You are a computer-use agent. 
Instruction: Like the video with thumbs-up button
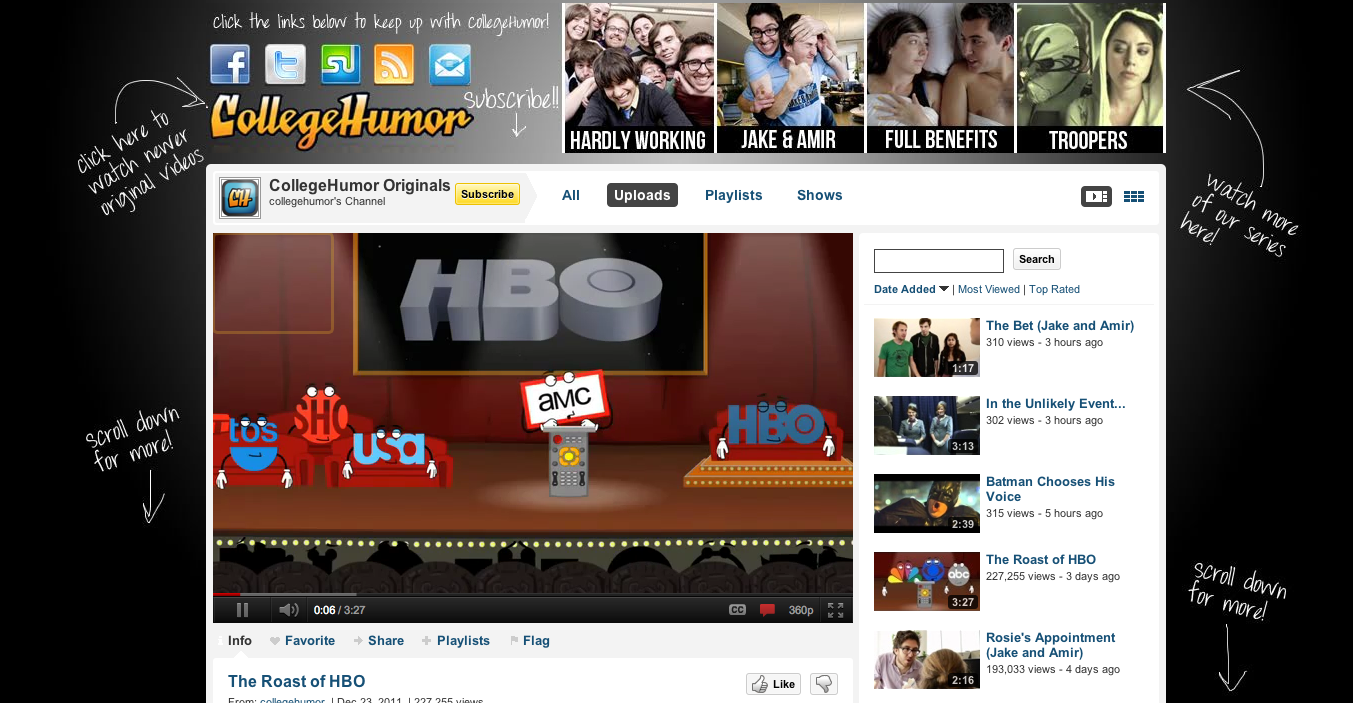coord(774,684)
